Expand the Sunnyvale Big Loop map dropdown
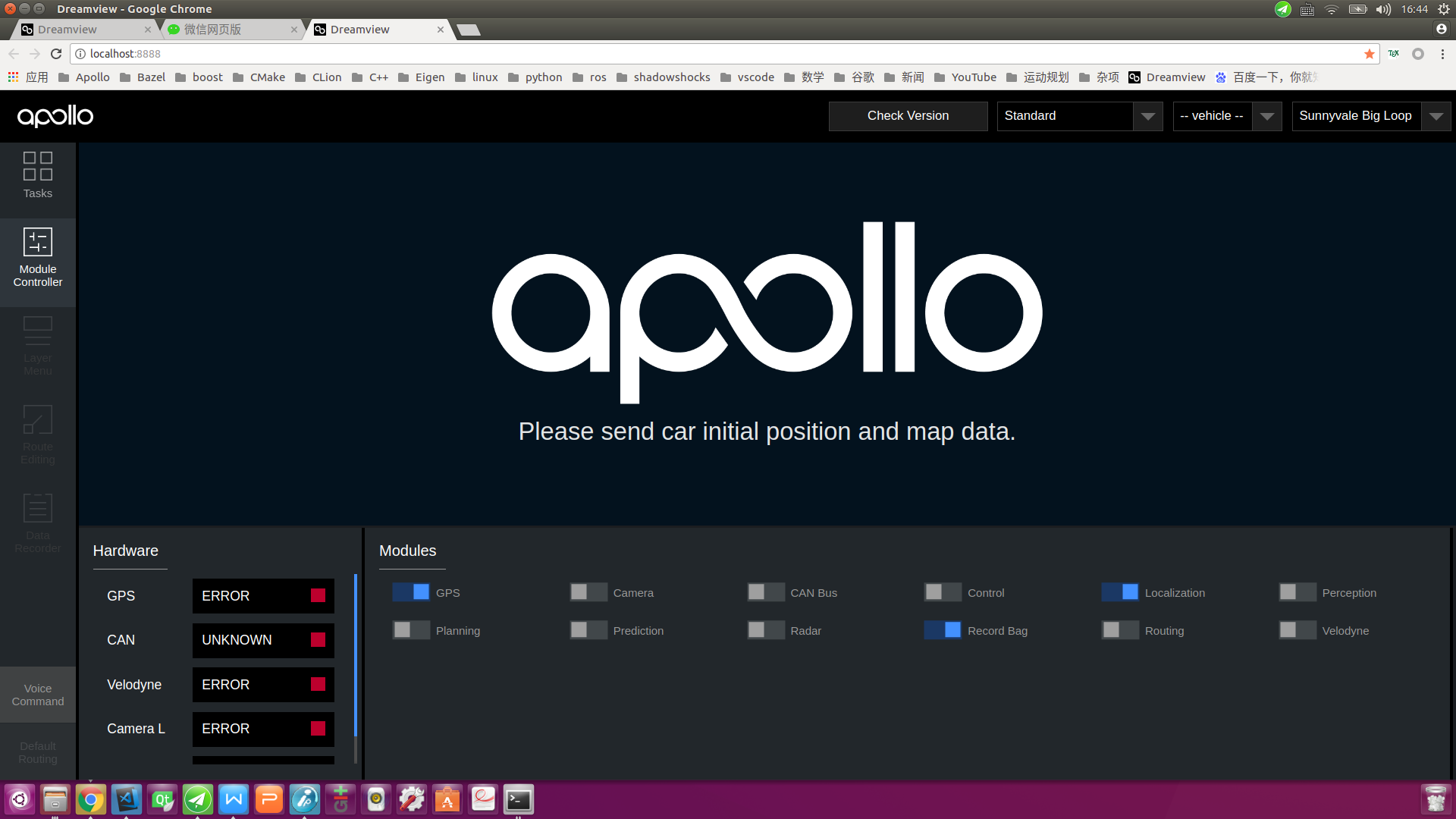Screen dimensions: 1456x819 [1370, 116]
